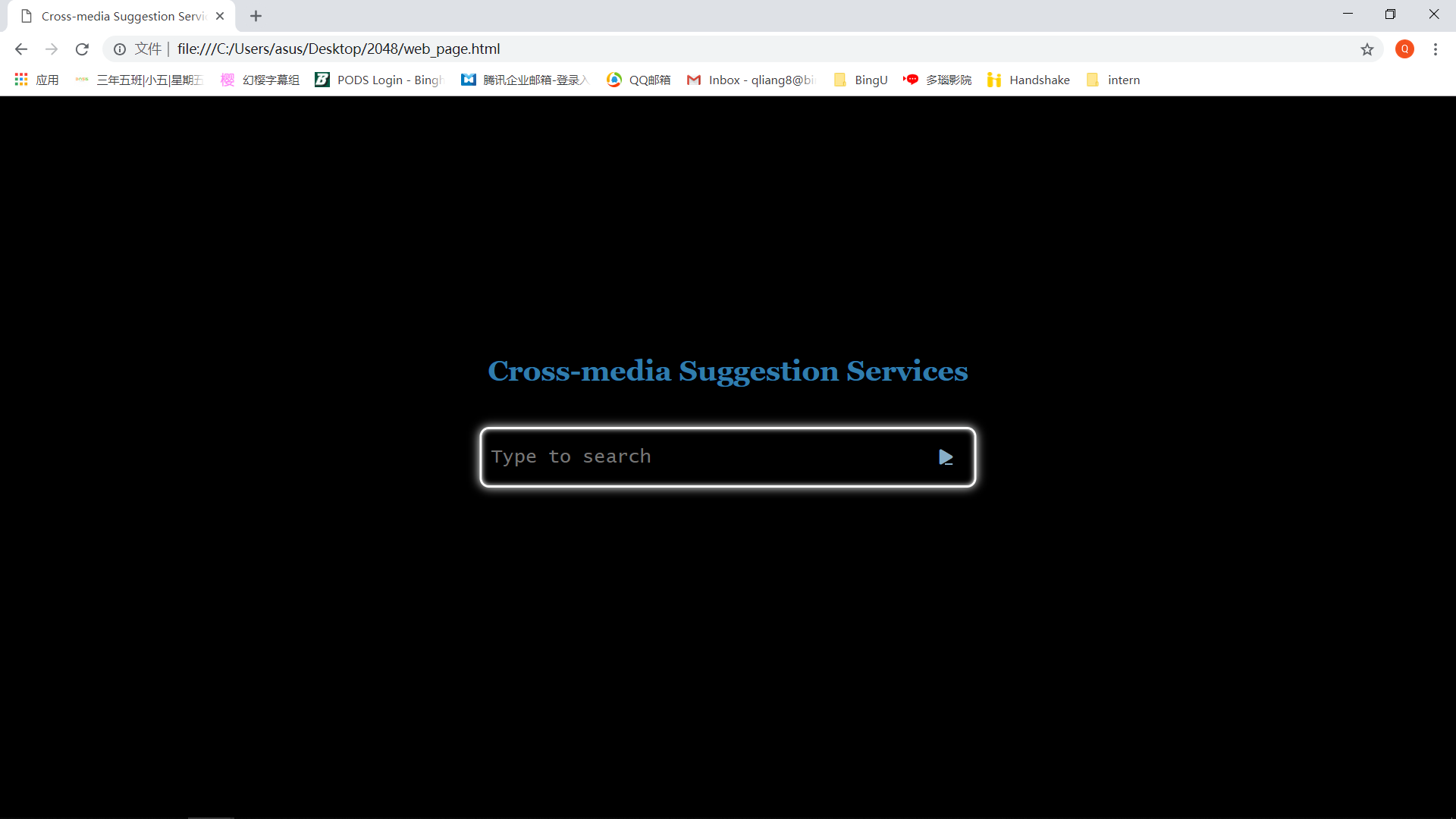Close the Cross-media Suggestion tab
The width and height of the screenshot is (1456, 819).
point(220,16)
